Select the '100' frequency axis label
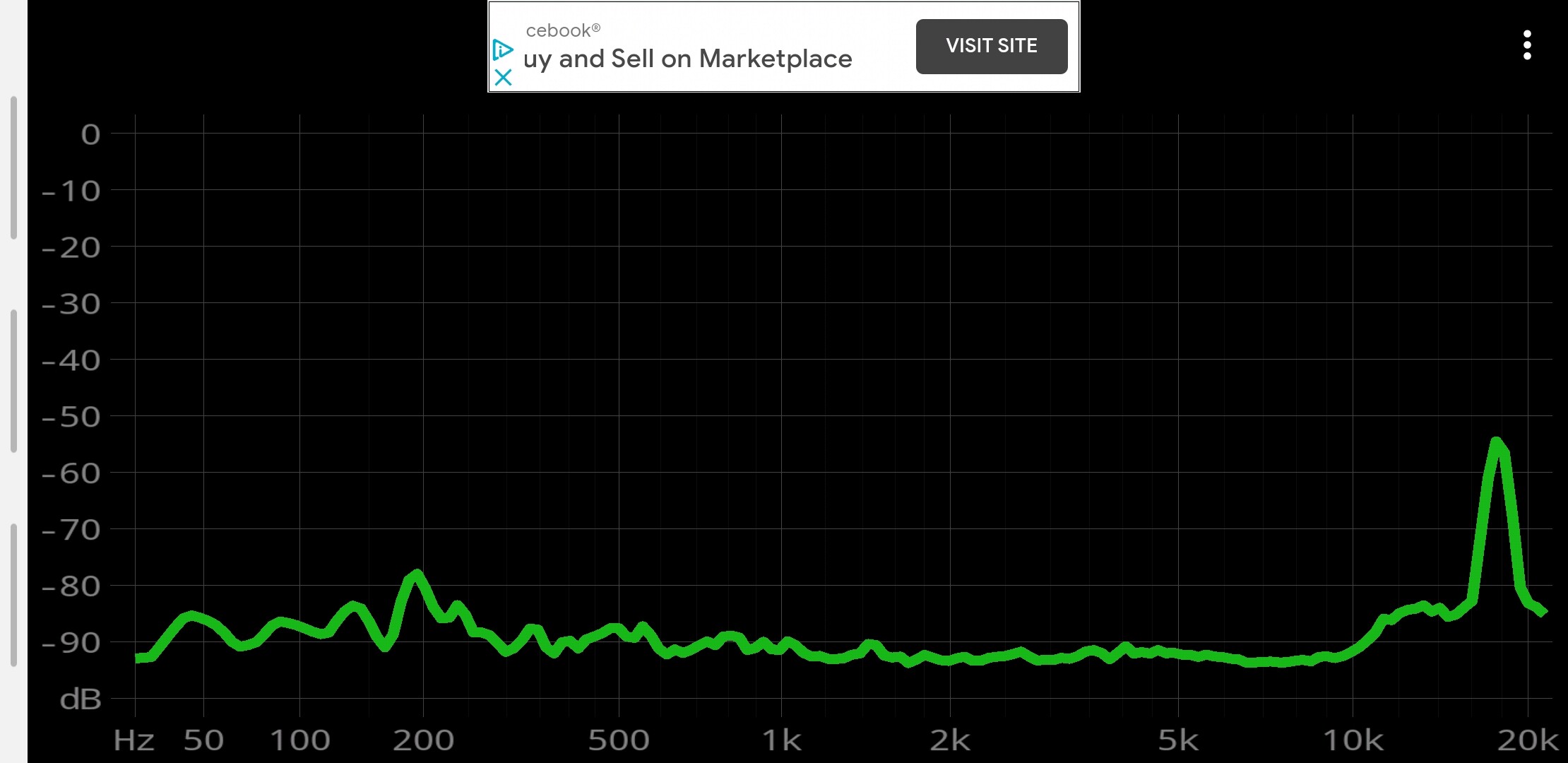The height and width of the screenshot is (763, 1568). [299, 740]
